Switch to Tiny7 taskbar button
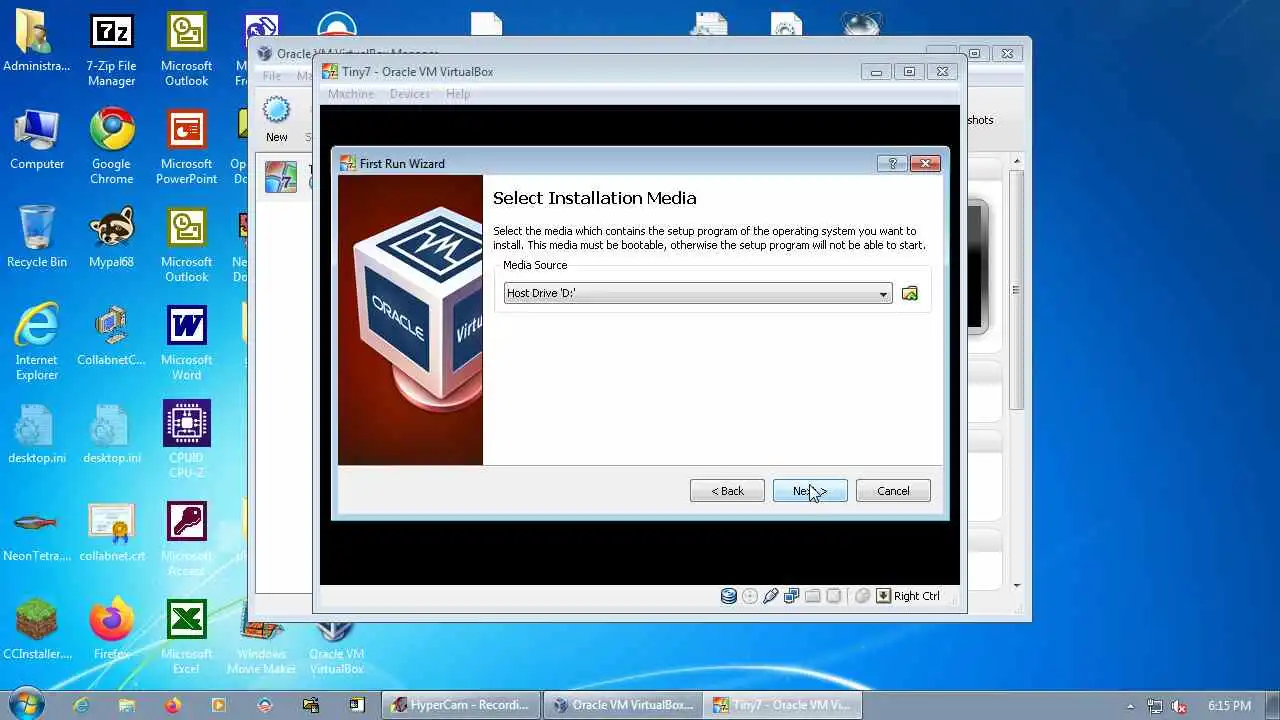Screen dimensions: 1280x720 click(783, 705)
